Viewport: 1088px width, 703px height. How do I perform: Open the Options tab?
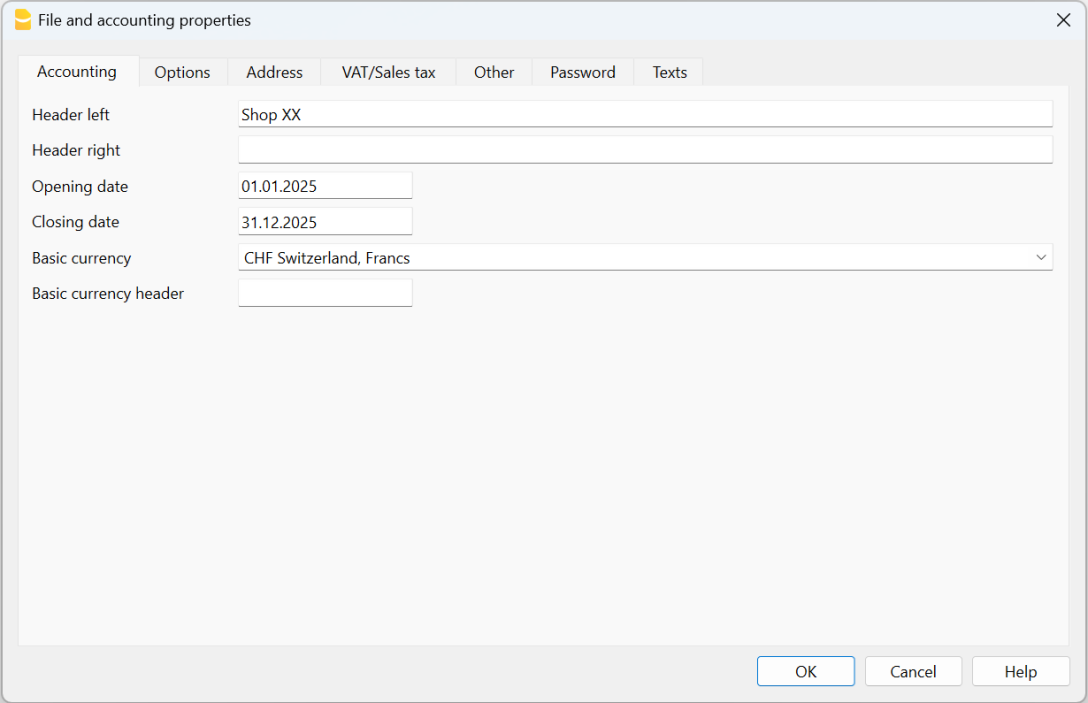182,72
